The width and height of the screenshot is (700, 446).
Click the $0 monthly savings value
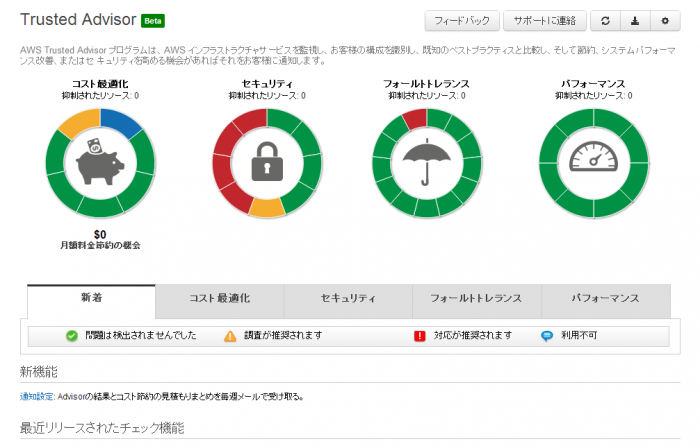click(x=100, y=234)
